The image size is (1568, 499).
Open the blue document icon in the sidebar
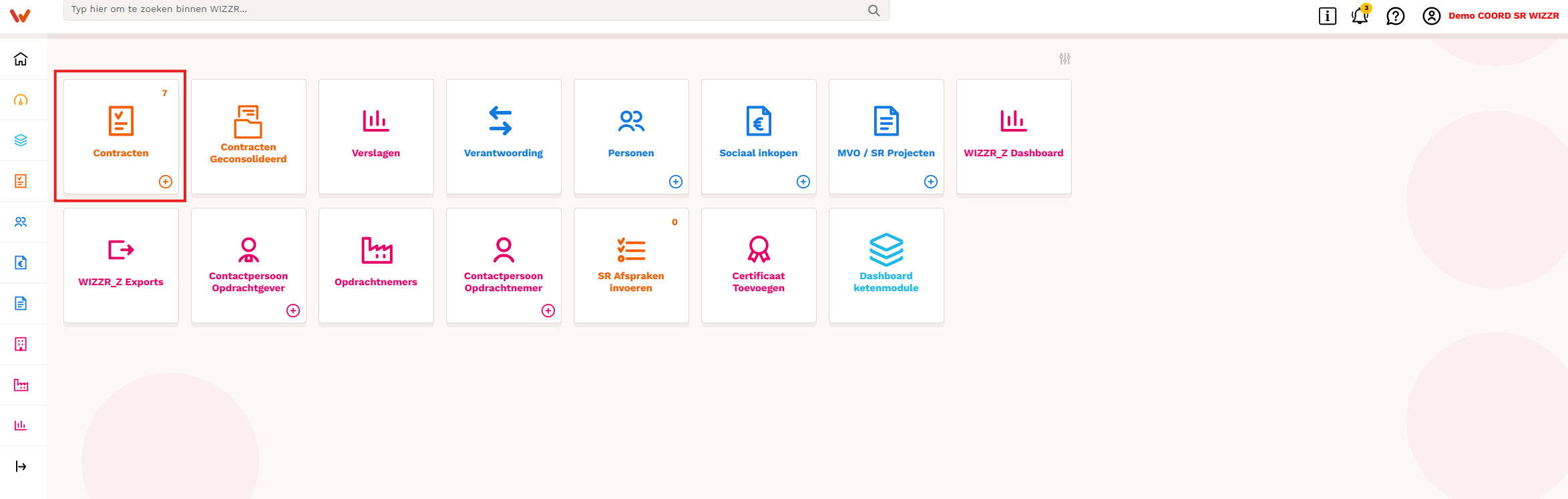[x=21, y=303]
